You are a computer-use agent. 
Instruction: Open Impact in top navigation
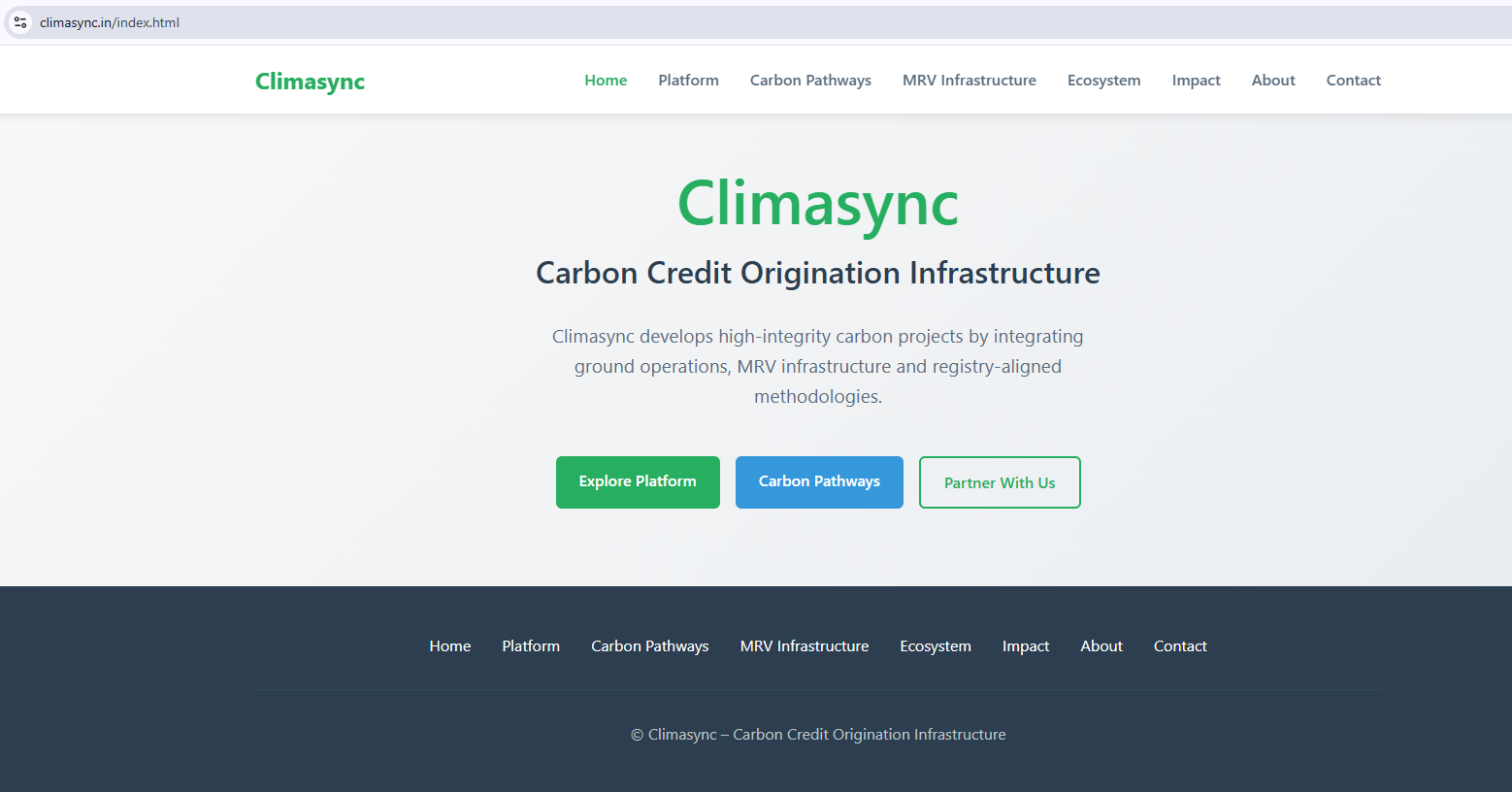pyautogui.click(x=1196, y=81)
